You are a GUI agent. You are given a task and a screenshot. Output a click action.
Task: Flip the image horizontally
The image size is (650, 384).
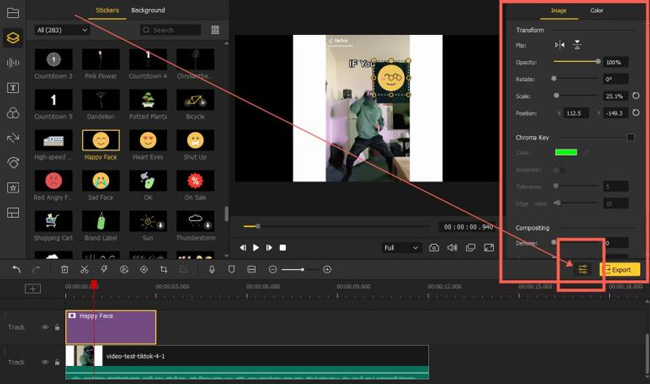[560, 45]
